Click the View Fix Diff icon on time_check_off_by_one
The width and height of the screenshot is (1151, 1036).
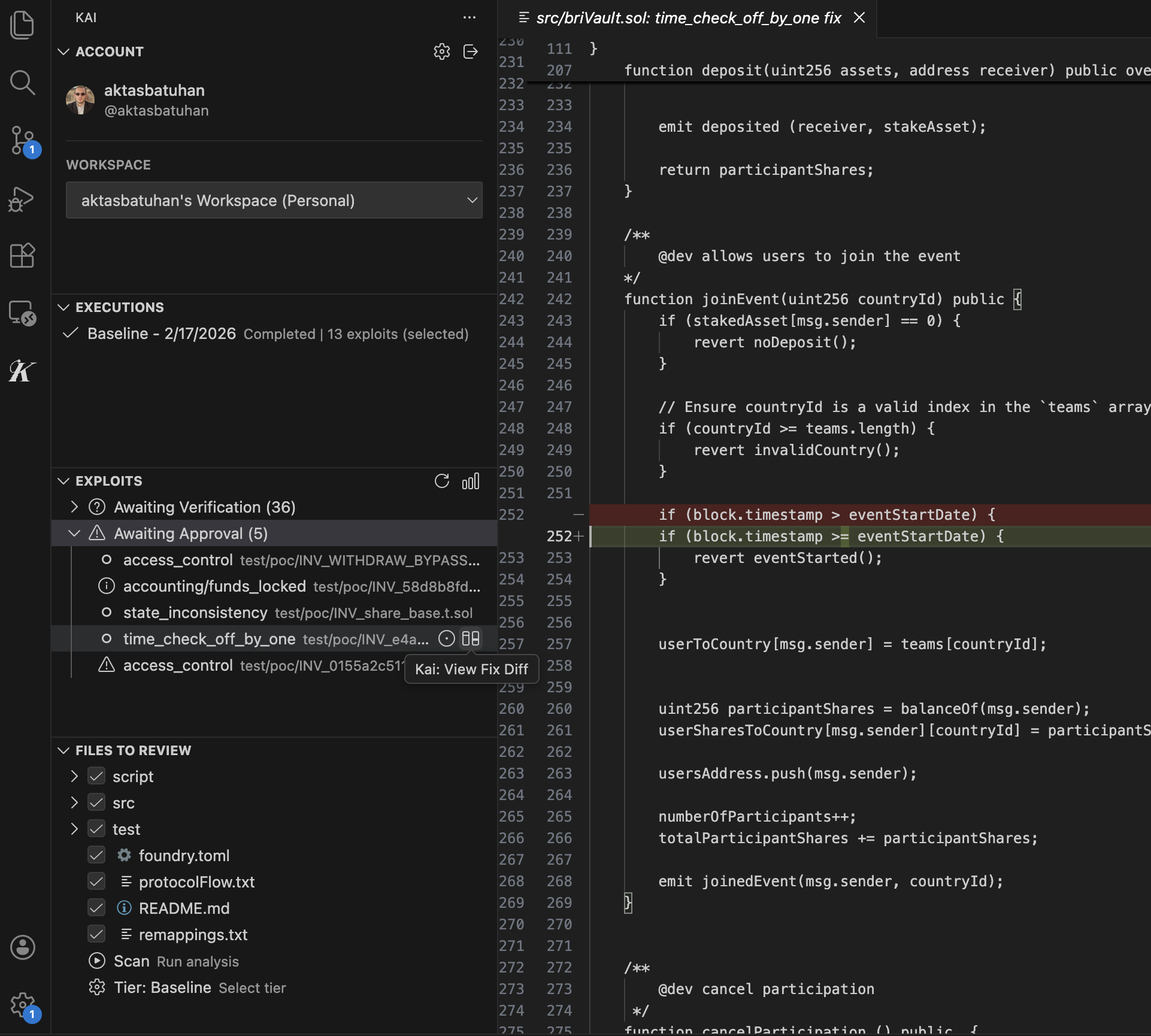coord(471,639)
